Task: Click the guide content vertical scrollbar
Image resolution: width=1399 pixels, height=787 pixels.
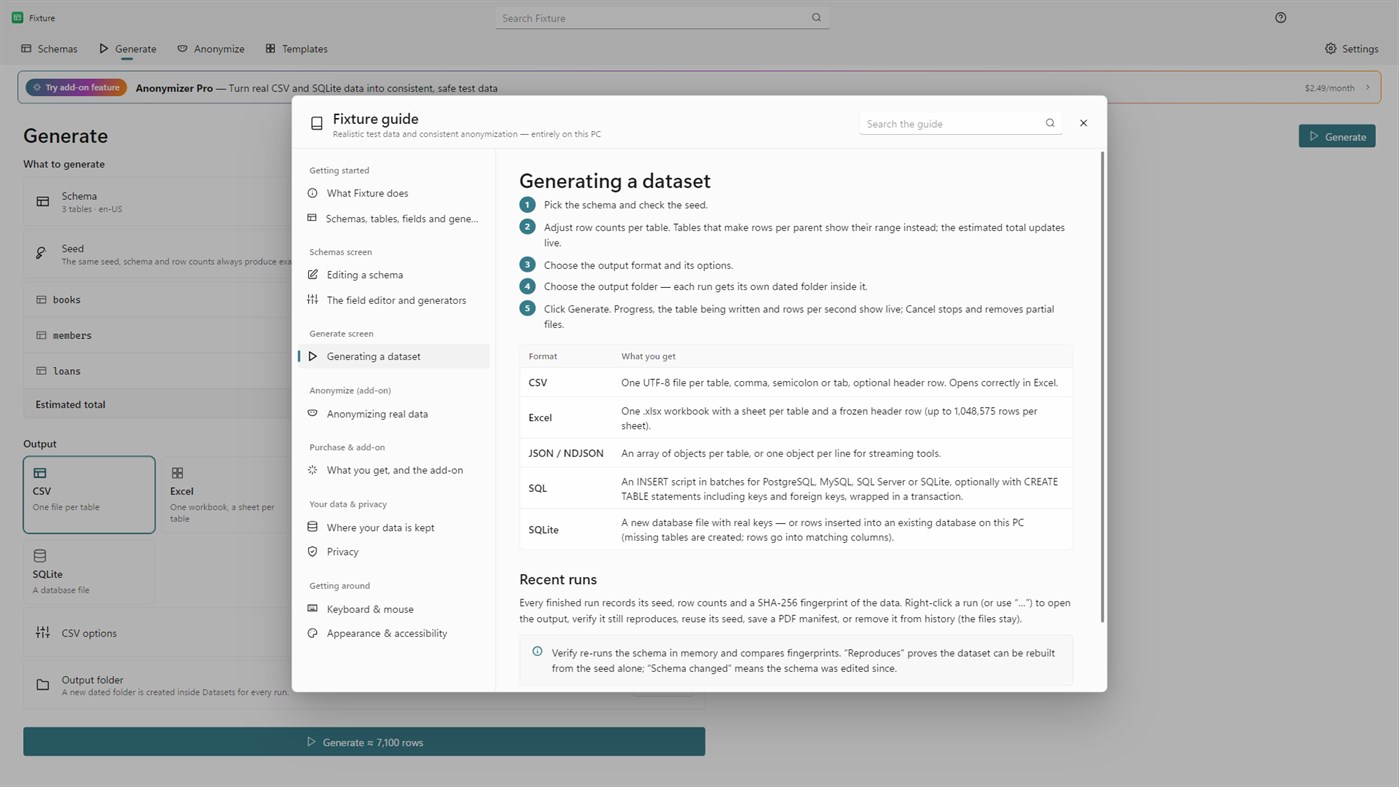Action: point(1102,387)
